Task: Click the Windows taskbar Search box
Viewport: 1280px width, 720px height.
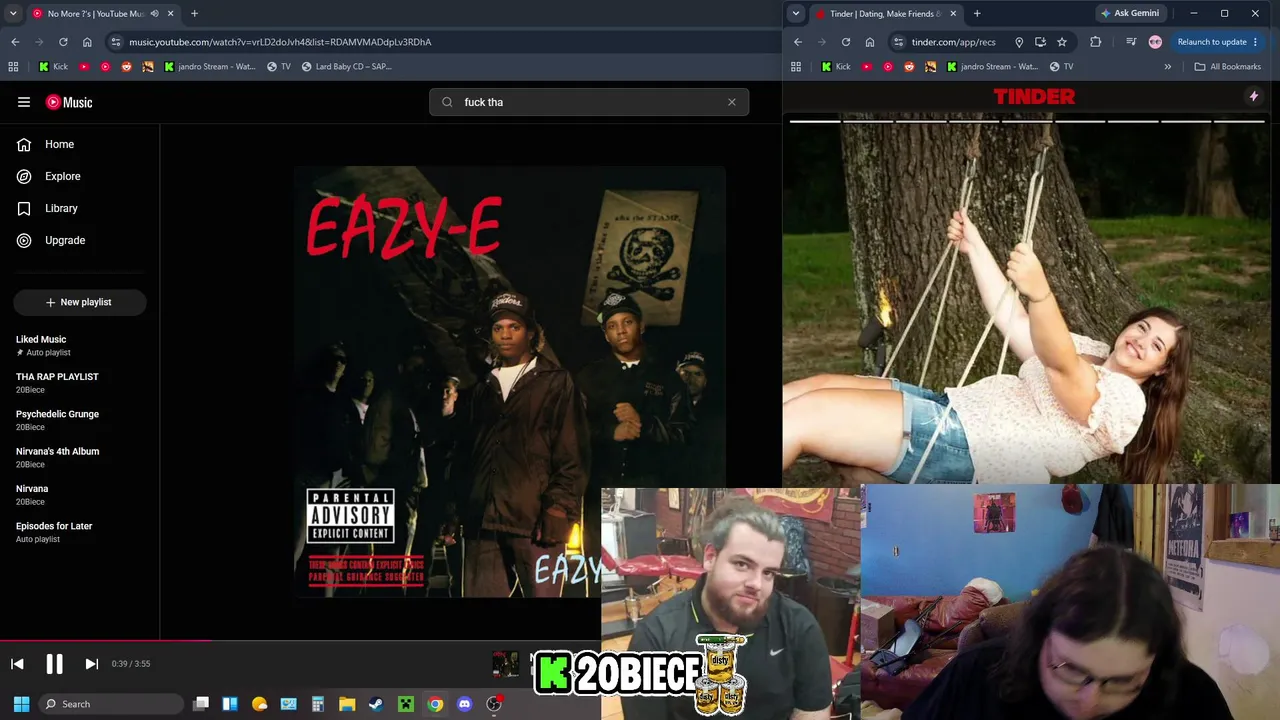Action: (110, 704)
